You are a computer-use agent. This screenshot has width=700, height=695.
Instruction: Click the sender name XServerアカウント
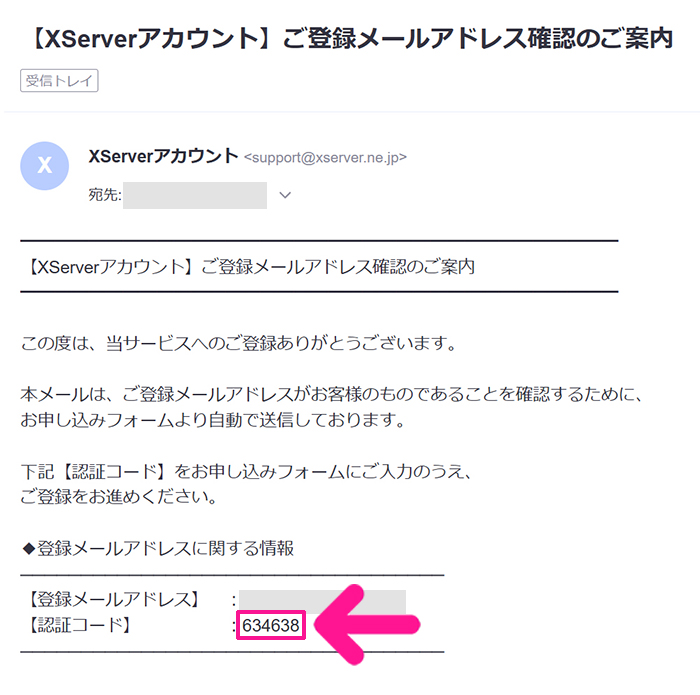pyautogui.click(x=163, y=156)
